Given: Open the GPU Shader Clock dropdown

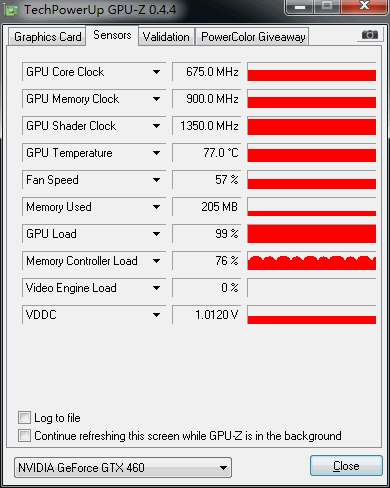Looking at the screenshot, I should tap(156, 126).
